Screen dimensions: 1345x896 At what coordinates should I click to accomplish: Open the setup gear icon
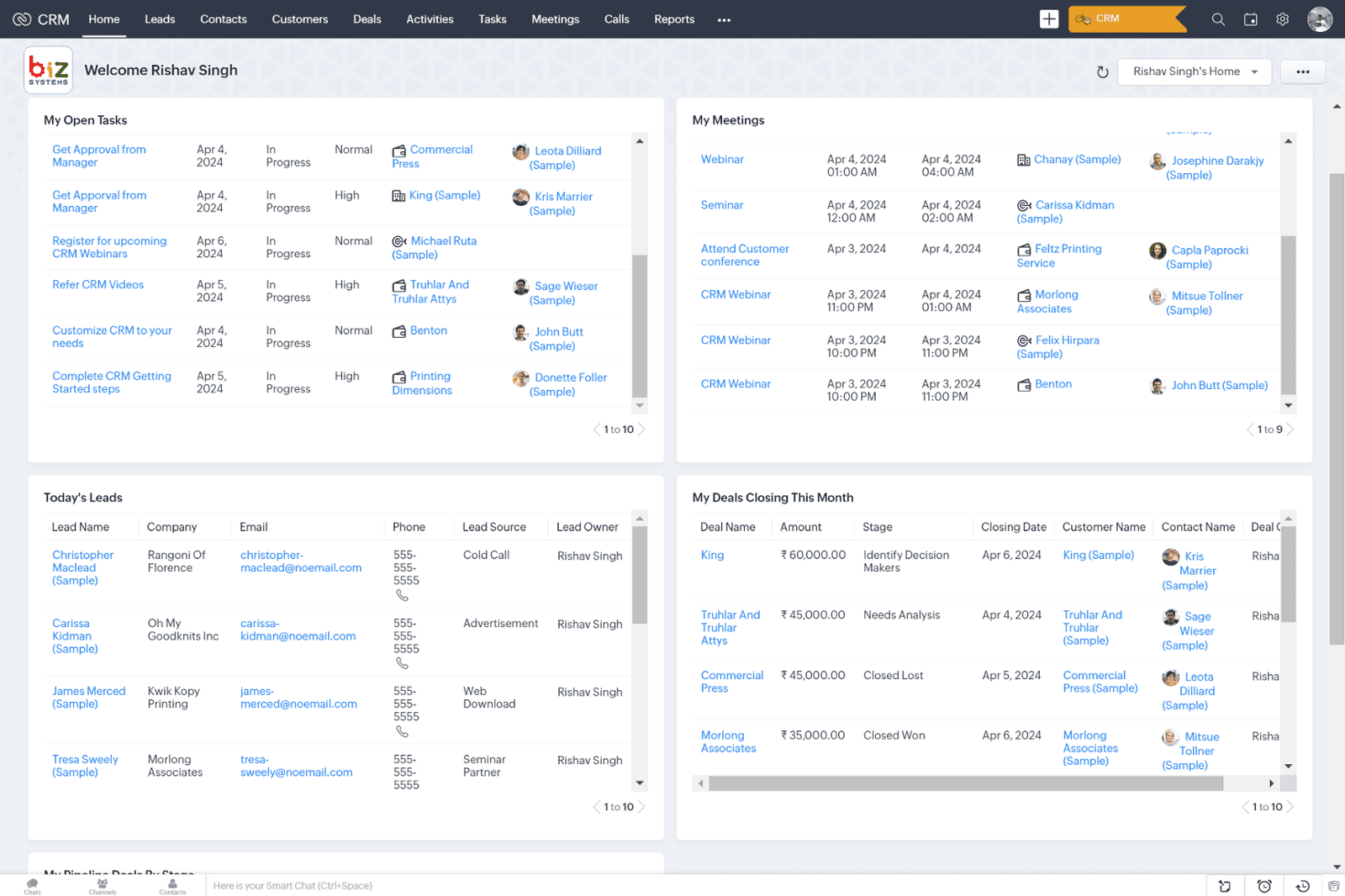(x=1282, y=19)
